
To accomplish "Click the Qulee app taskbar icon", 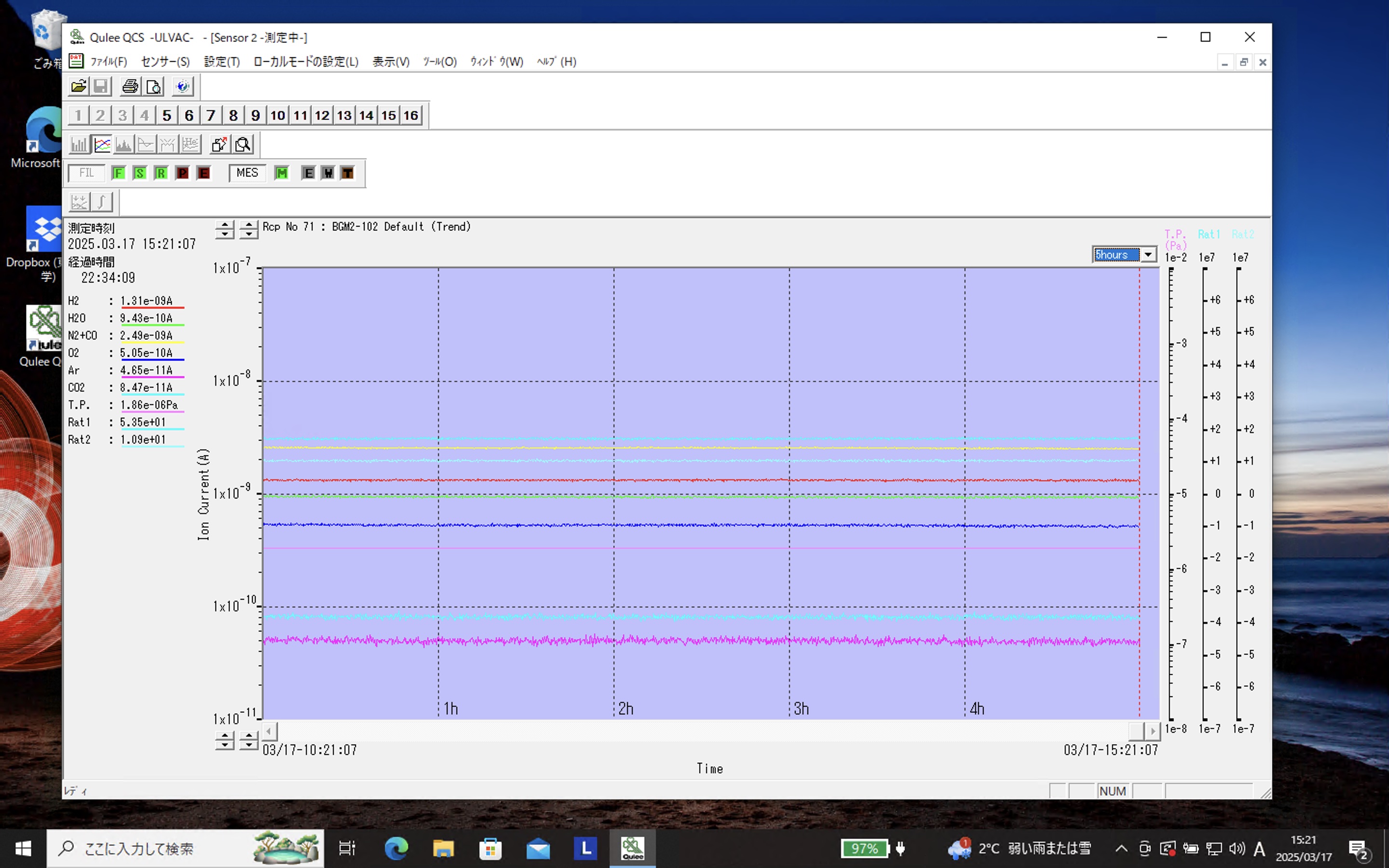I will click(x=632, y=849).
